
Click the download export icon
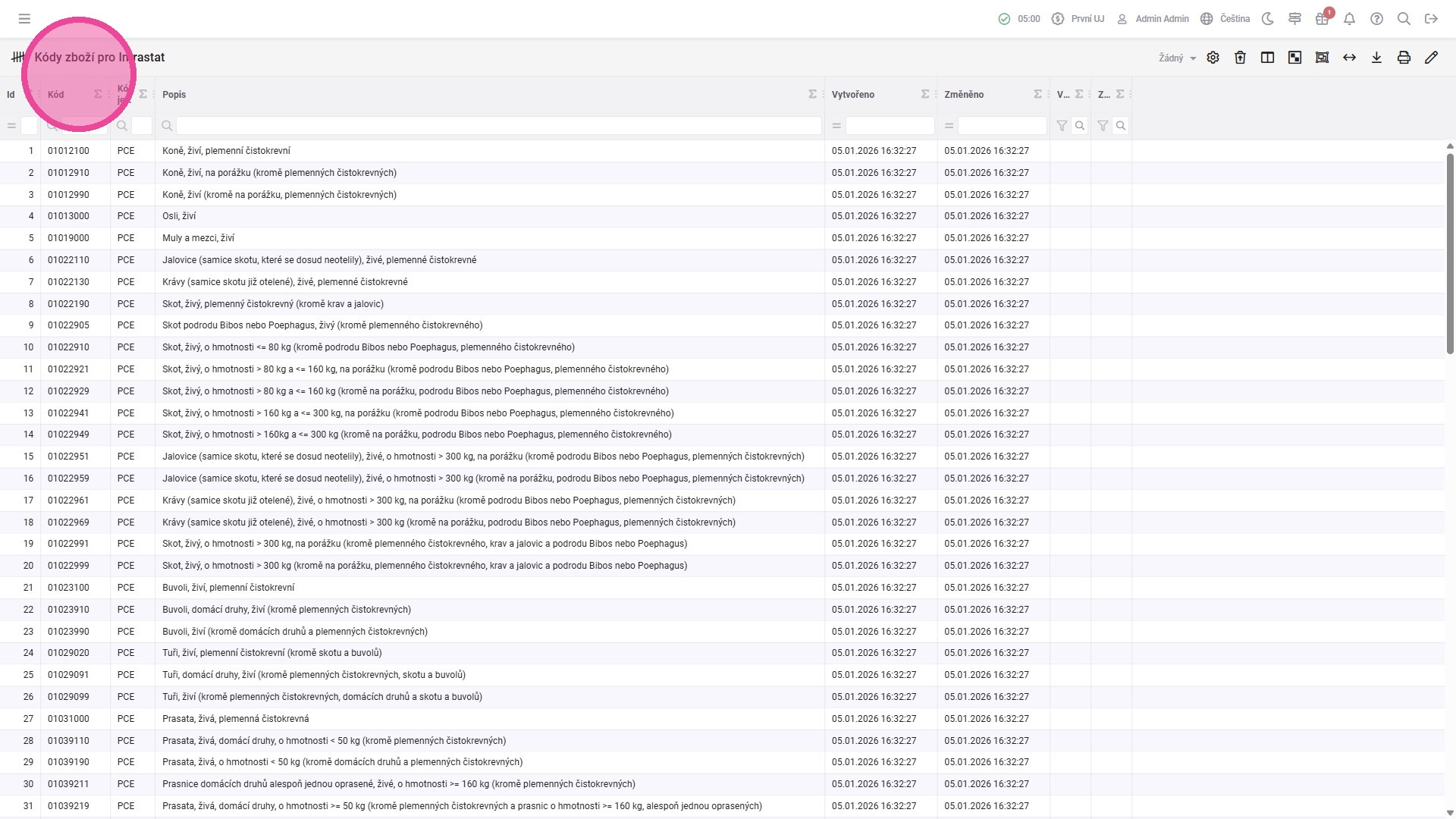[1376, 58]
